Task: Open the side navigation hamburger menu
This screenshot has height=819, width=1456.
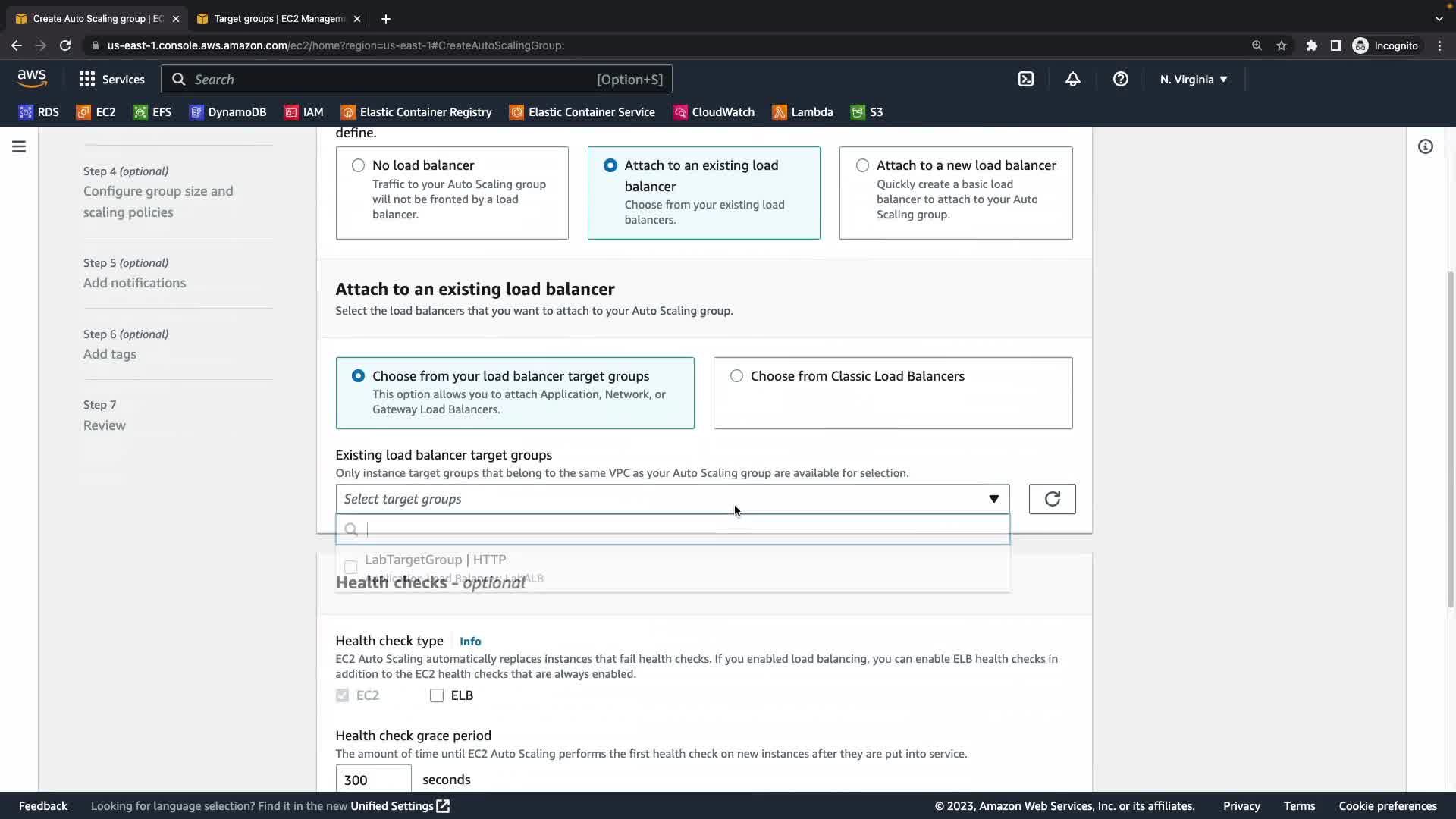Action: click(x=19, y=146)
